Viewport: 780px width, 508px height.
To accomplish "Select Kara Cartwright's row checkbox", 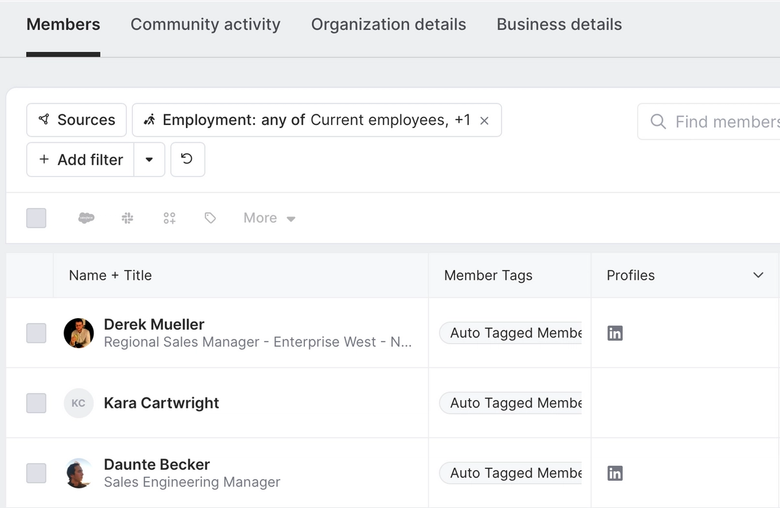I will [36, 403].
